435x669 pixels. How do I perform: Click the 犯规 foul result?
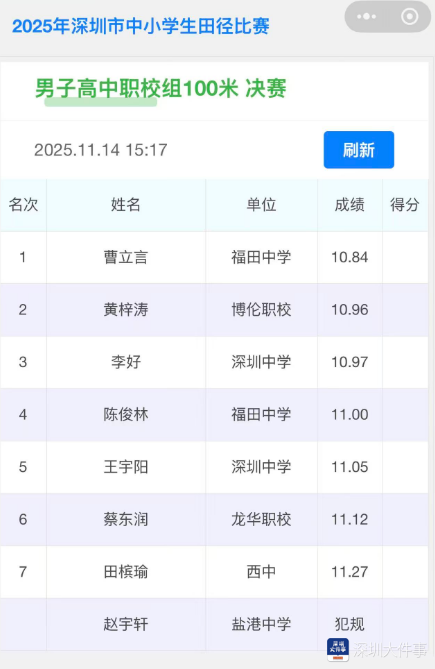click(350, 624)
